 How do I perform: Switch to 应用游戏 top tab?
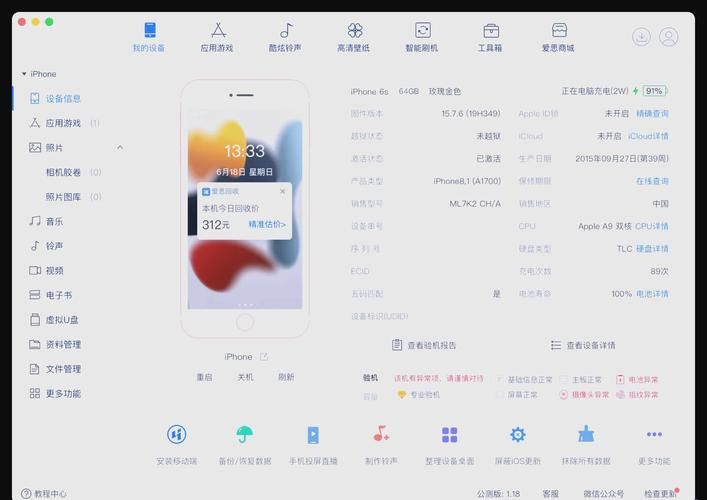[217, 37]
